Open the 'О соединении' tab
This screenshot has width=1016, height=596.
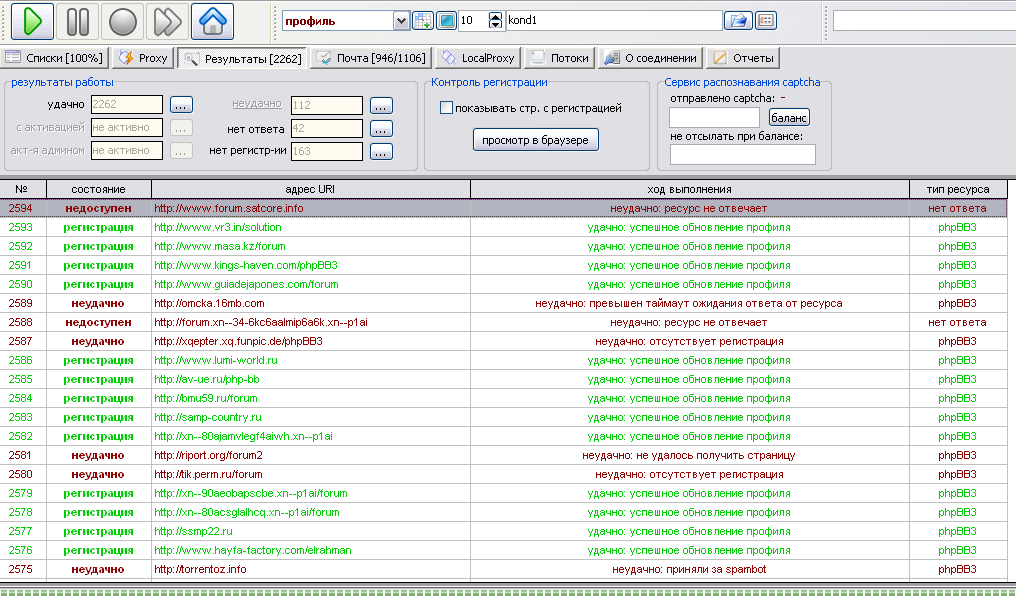point(651,58)
